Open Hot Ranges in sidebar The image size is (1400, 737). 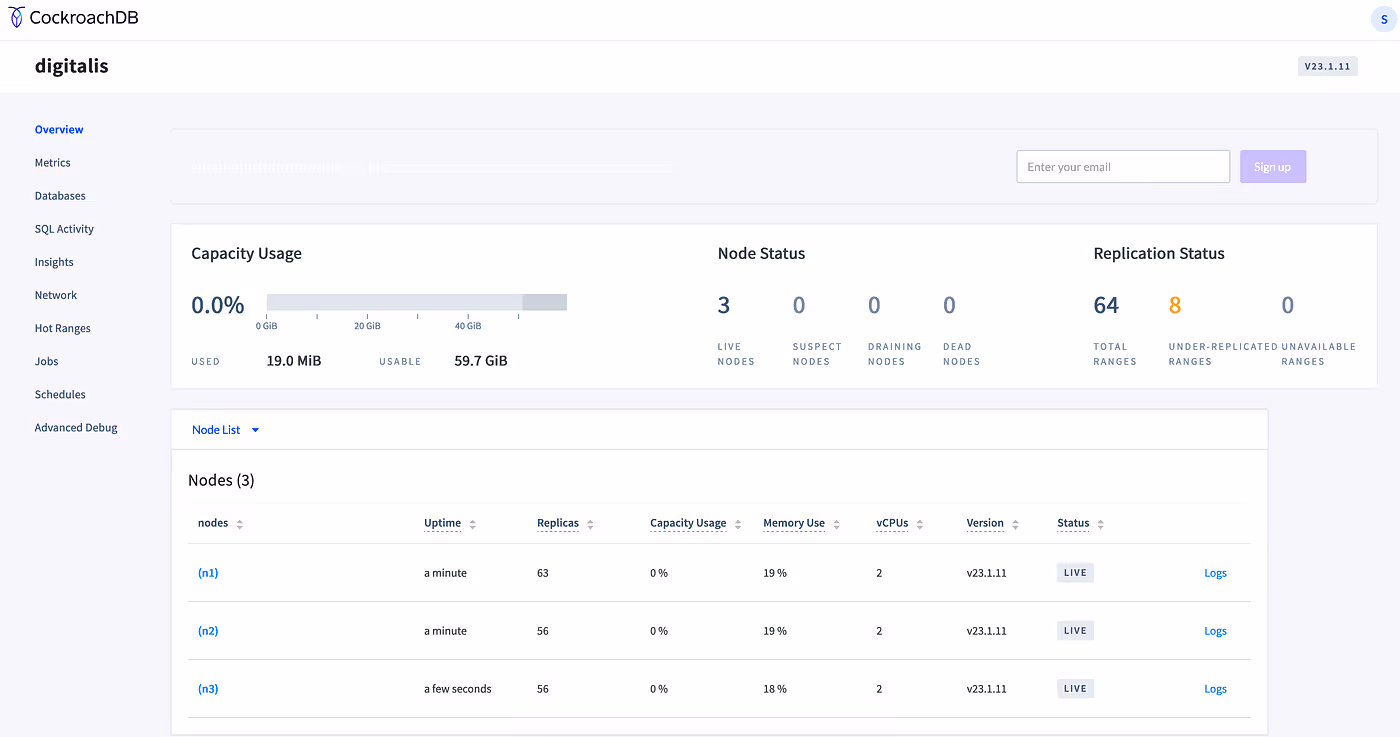coord(63,328)
